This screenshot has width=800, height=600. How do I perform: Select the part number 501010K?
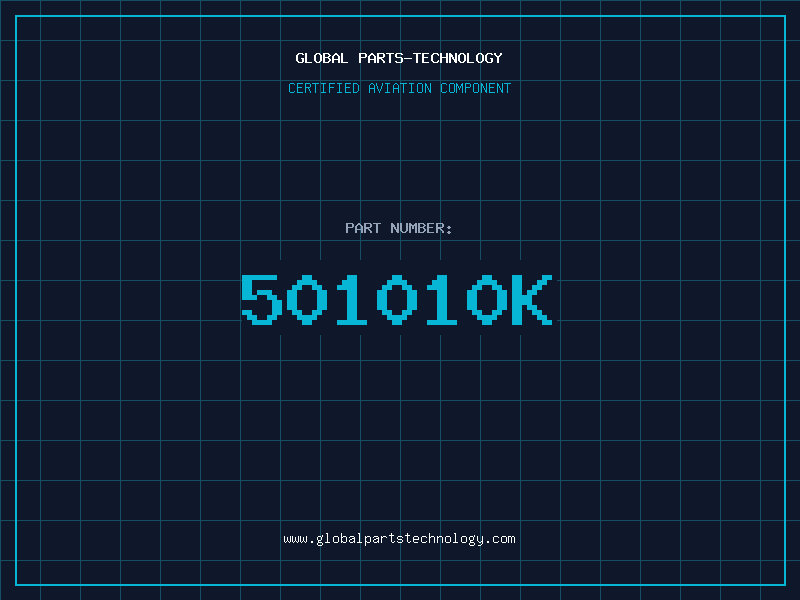(396, 299)
